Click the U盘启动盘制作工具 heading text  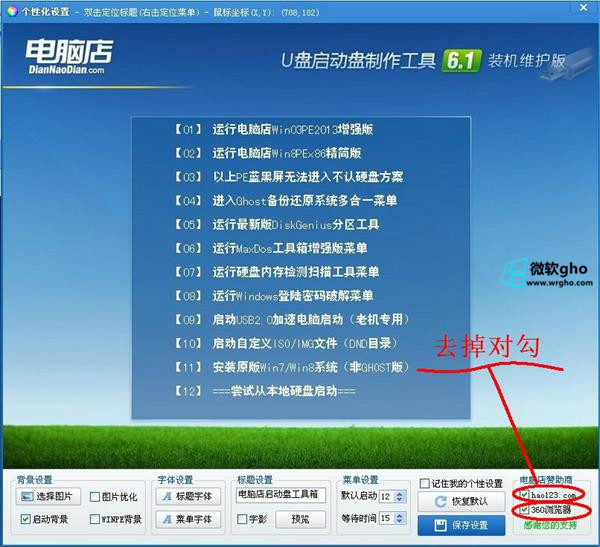(359, 60)
